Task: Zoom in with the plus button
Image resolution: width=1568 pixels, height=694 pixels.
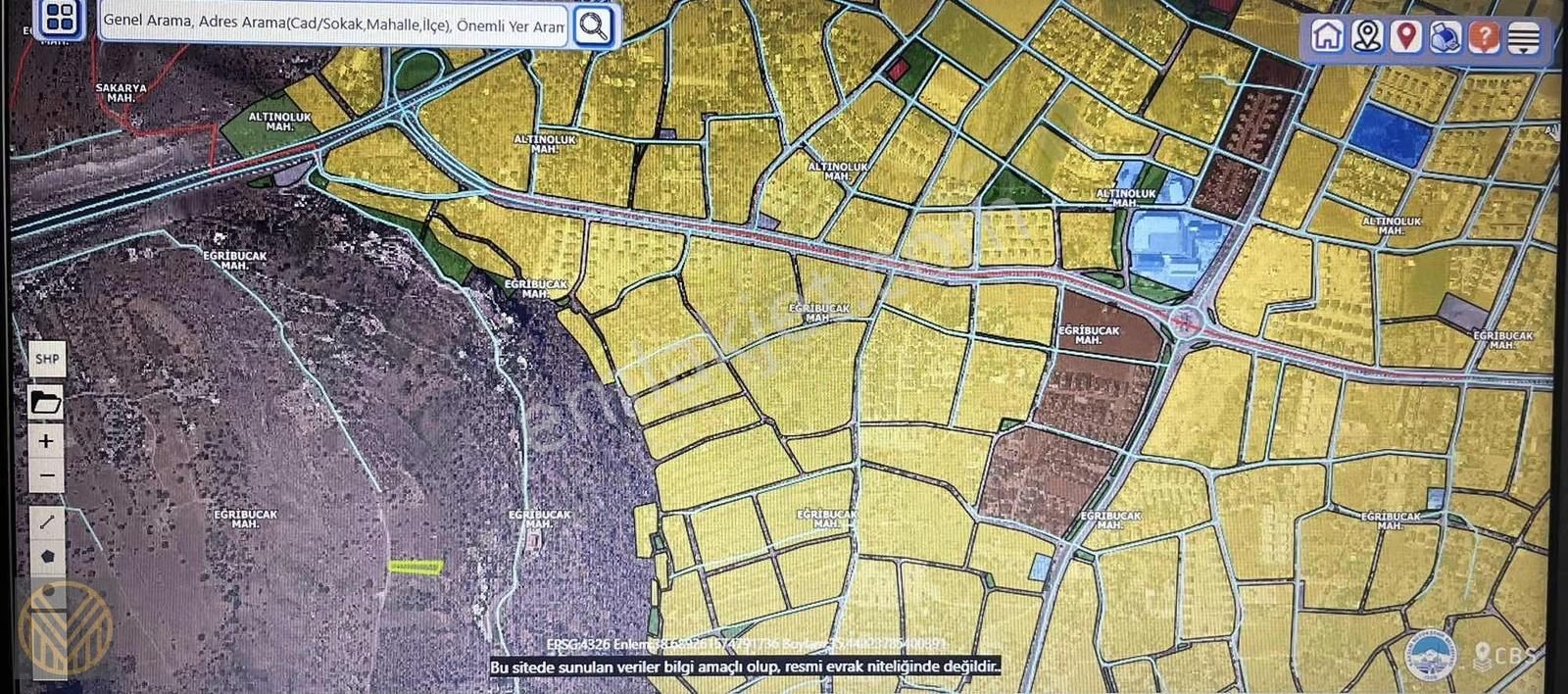Action: click(46, 441)
